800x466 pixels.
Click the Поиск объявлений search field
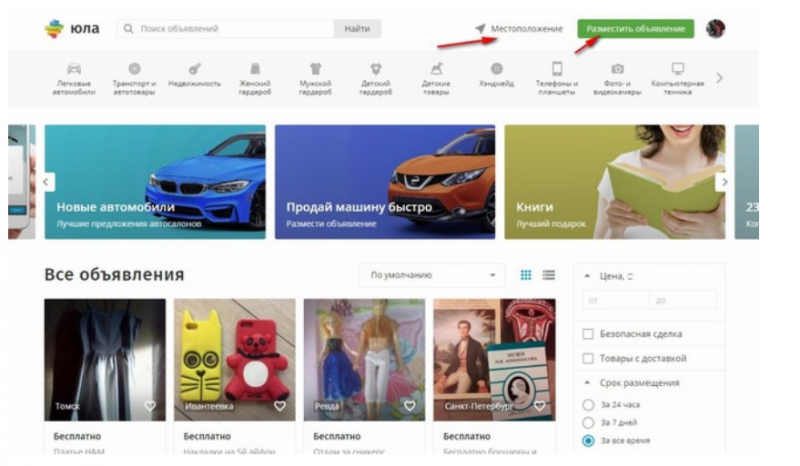point(226,29)
